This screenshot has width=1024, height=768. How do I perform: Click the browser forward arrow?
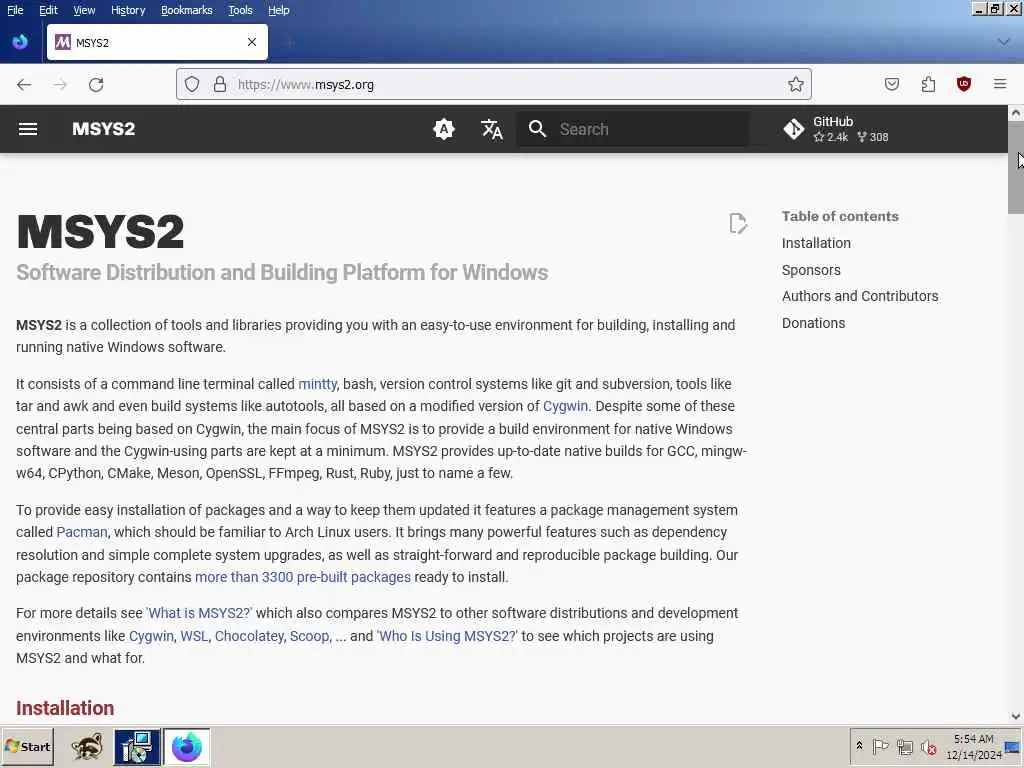(60, 84)
